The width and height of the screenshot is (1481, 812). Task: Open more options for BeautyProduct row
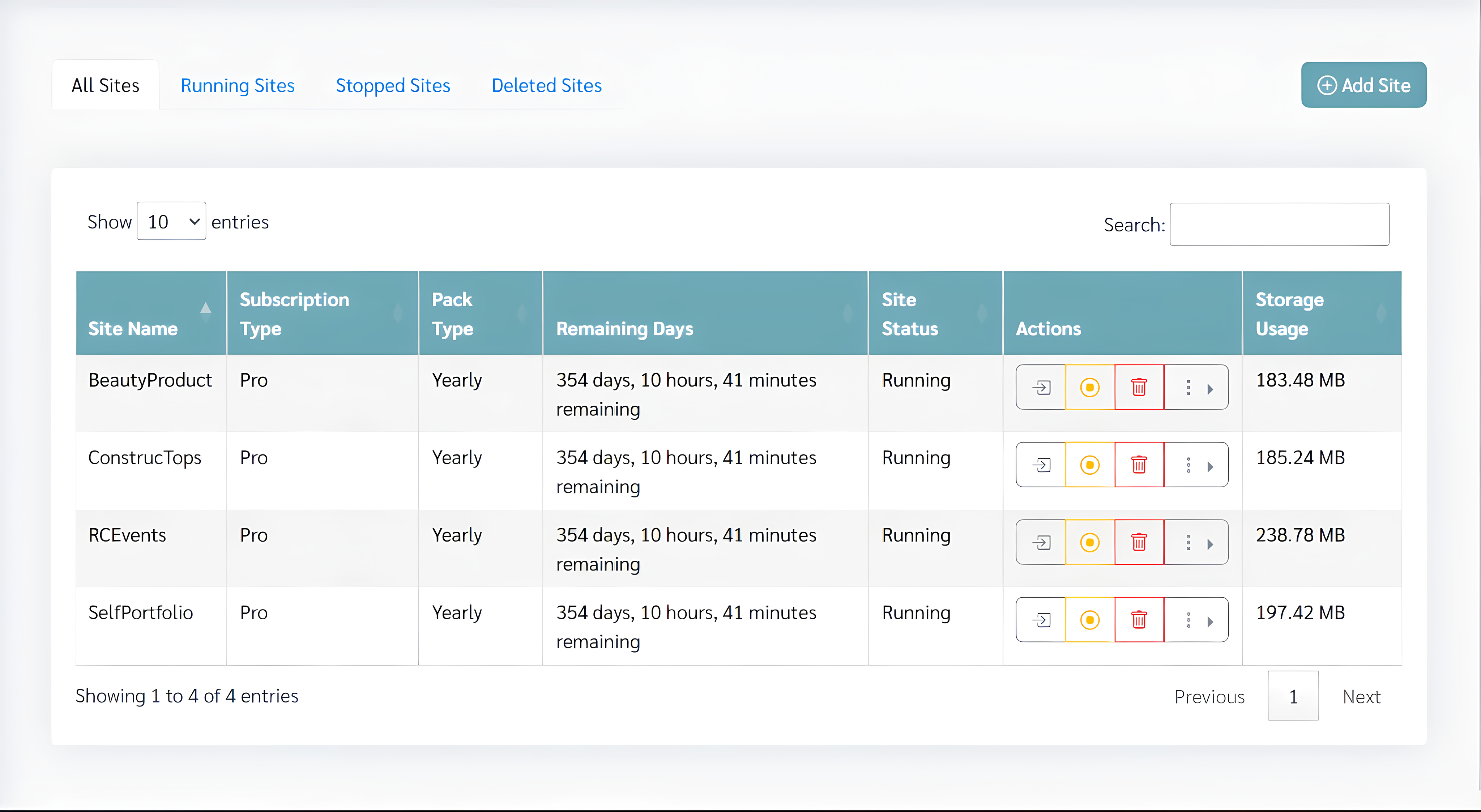tap(1196, 387)
